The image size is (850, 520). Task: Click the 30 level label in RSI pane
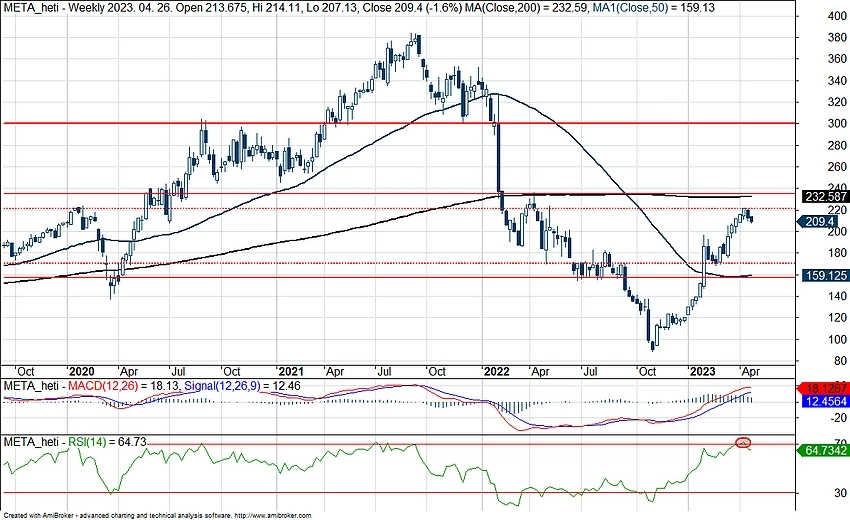pyautogui.click(x=840, y=493)
